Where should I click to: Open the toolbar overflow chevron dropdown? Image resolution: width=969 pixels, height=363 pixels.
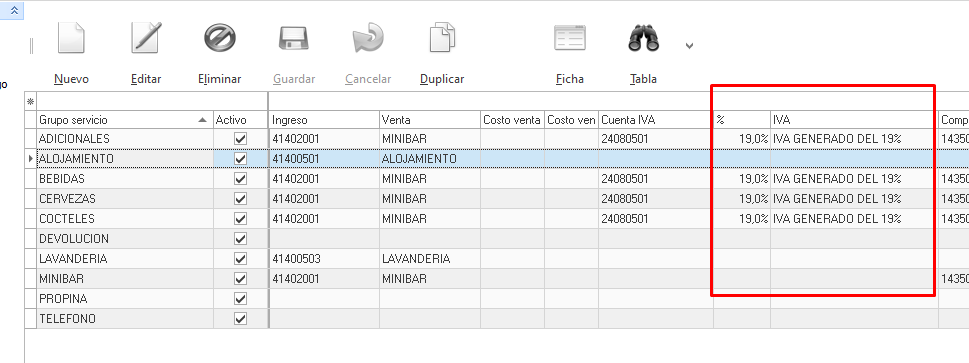(690, 45)
